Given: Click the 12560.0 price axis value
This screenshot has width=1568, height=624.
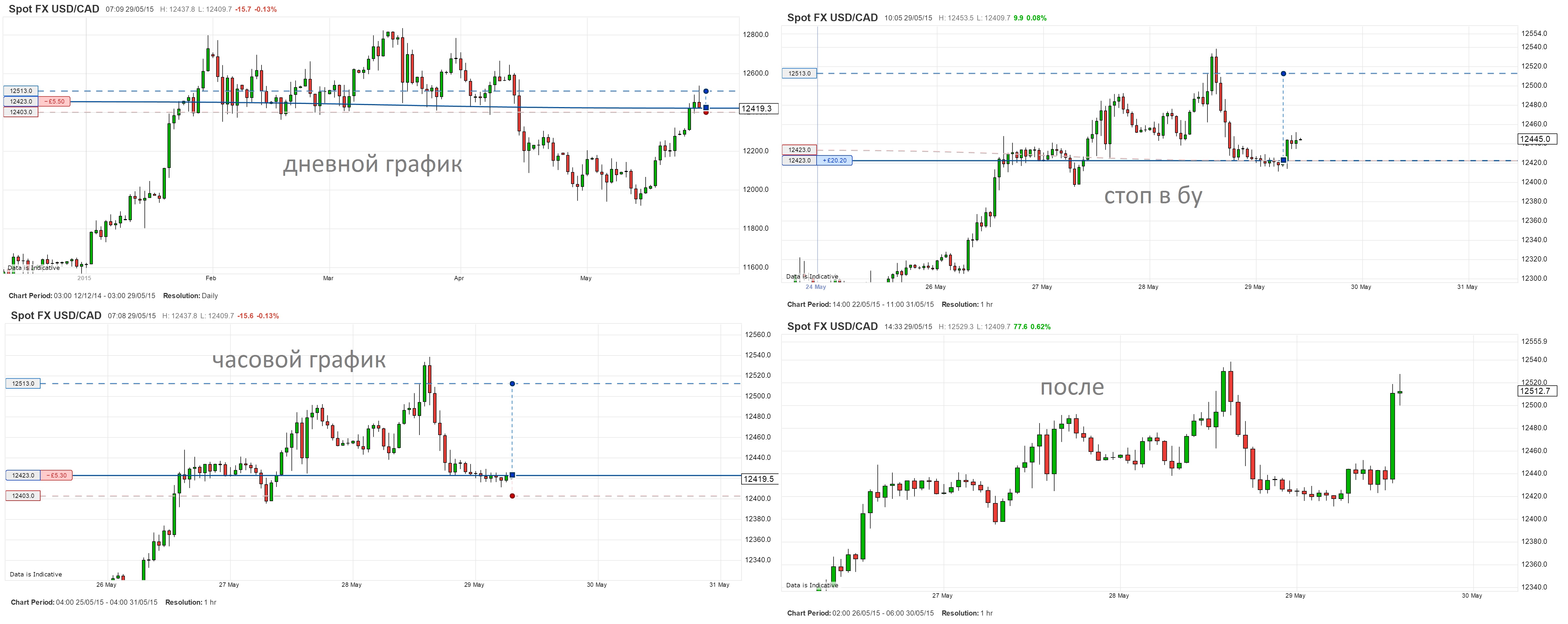Looking at the screenshot, I should [758, 335].
